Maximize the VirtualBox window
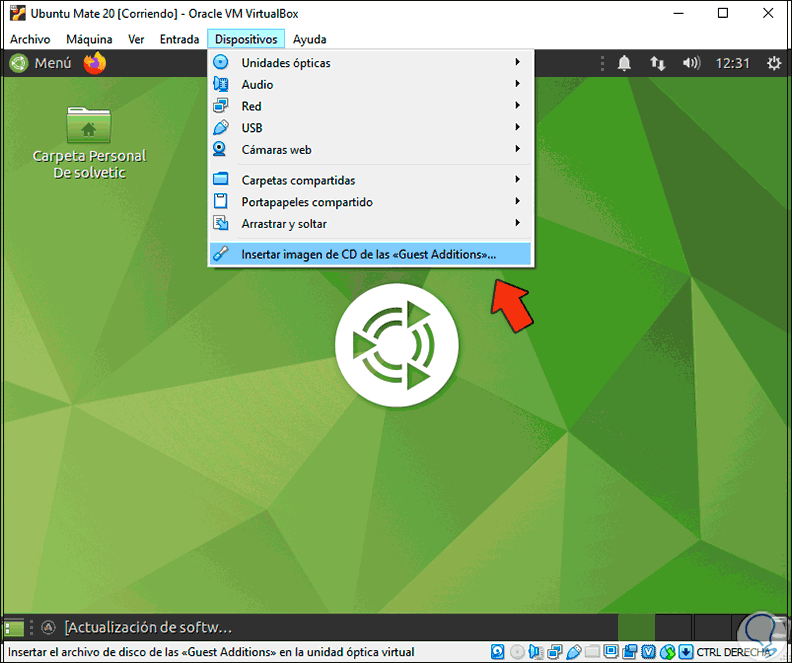This screenshot has height=663, width=792. click(723, 13)
